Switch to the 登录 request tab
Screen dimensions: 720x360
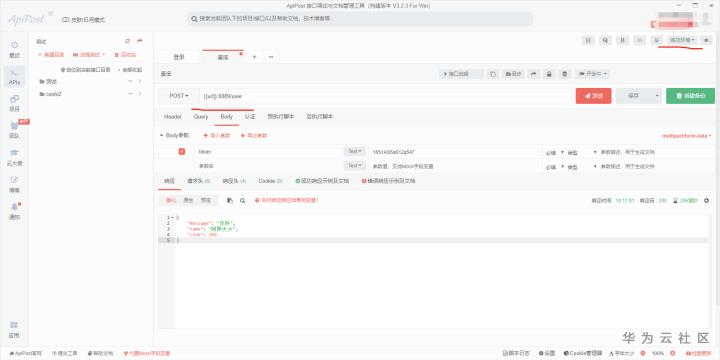pos(179,57)
